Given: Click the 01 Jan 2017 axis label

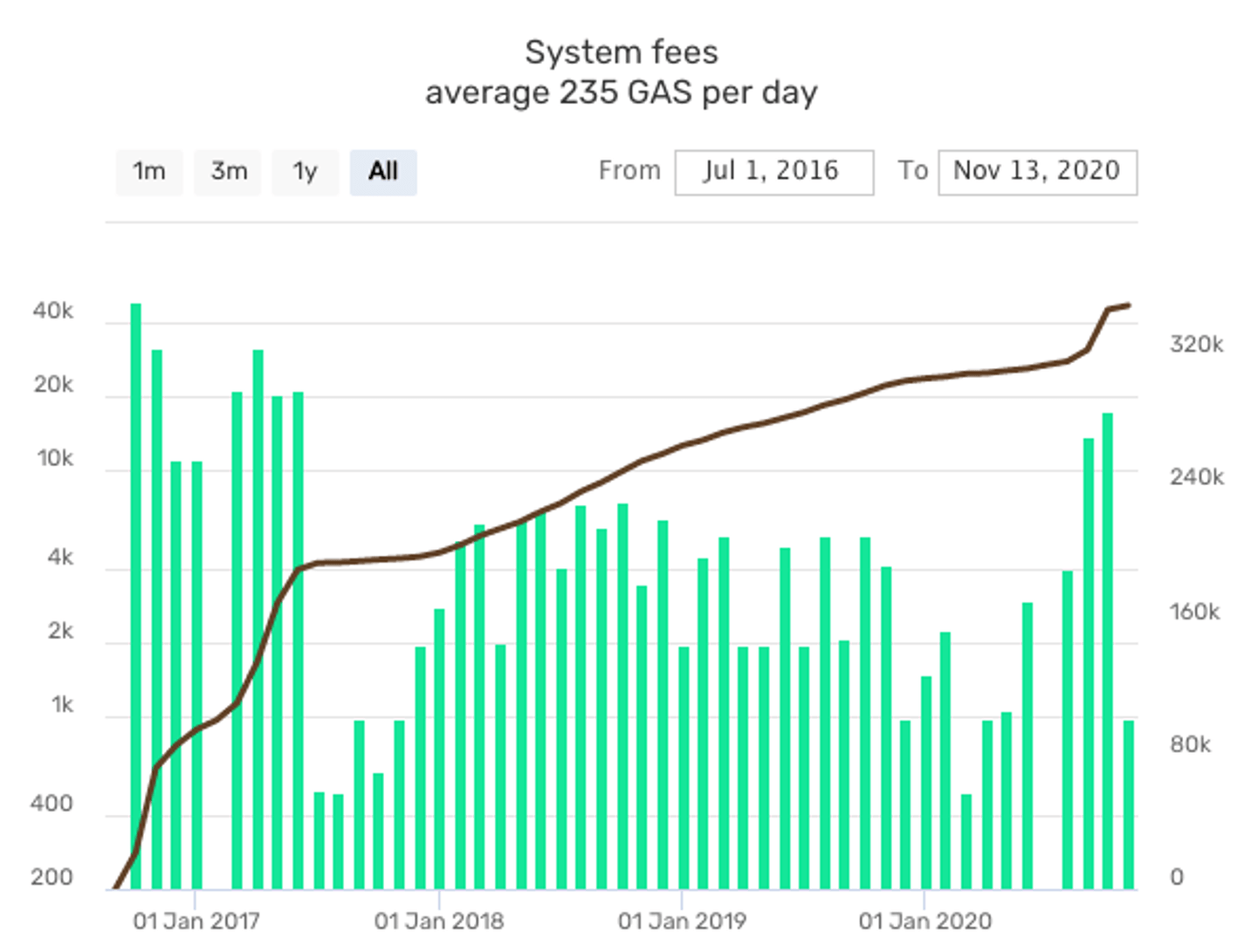Looking at the screenshot, I should (x=196, y=921).
